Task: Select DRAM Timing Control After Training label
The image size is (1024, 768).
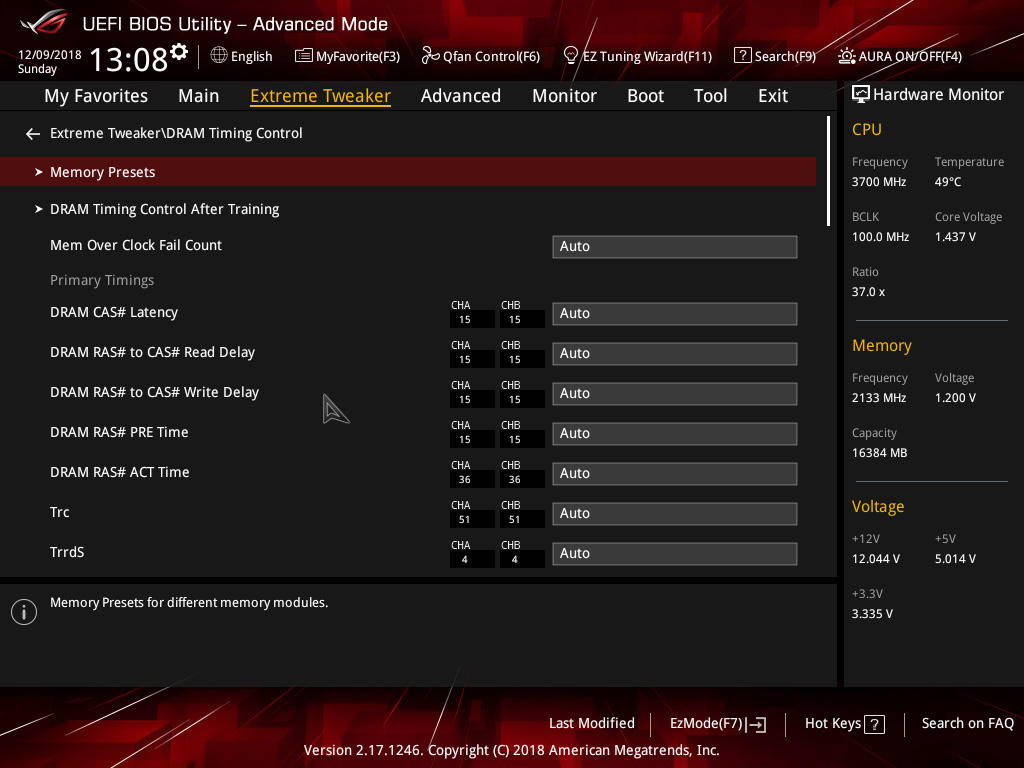Action: coord(165,210)
